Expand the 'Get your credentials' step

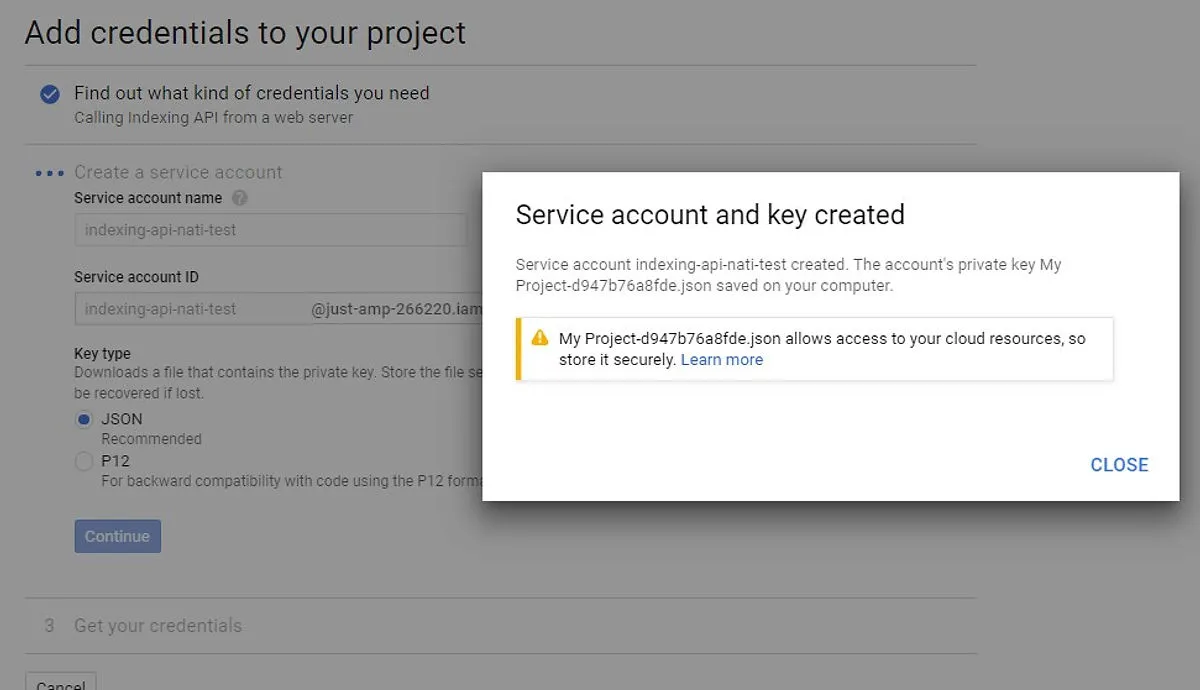(158, 626)
